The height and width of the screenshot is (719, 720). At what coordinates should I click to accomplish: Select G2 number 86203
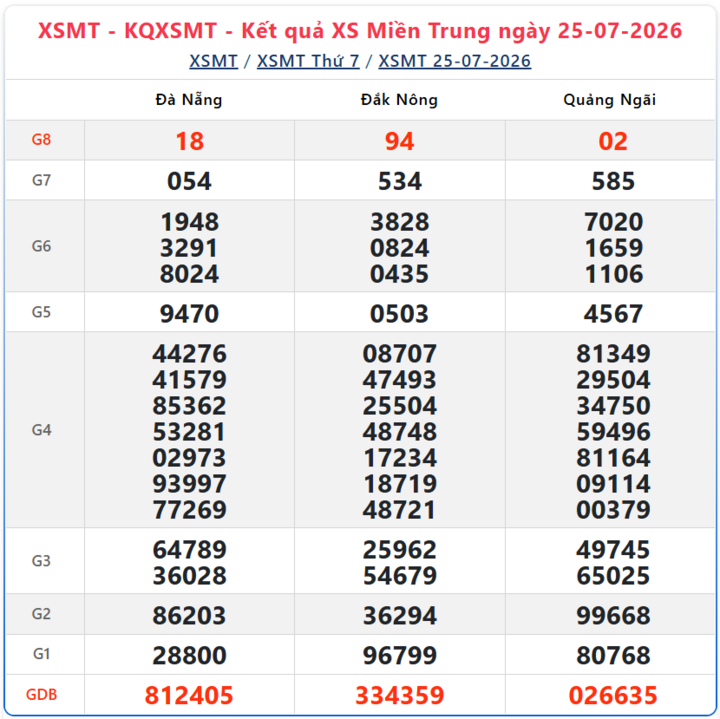point(189,616)
